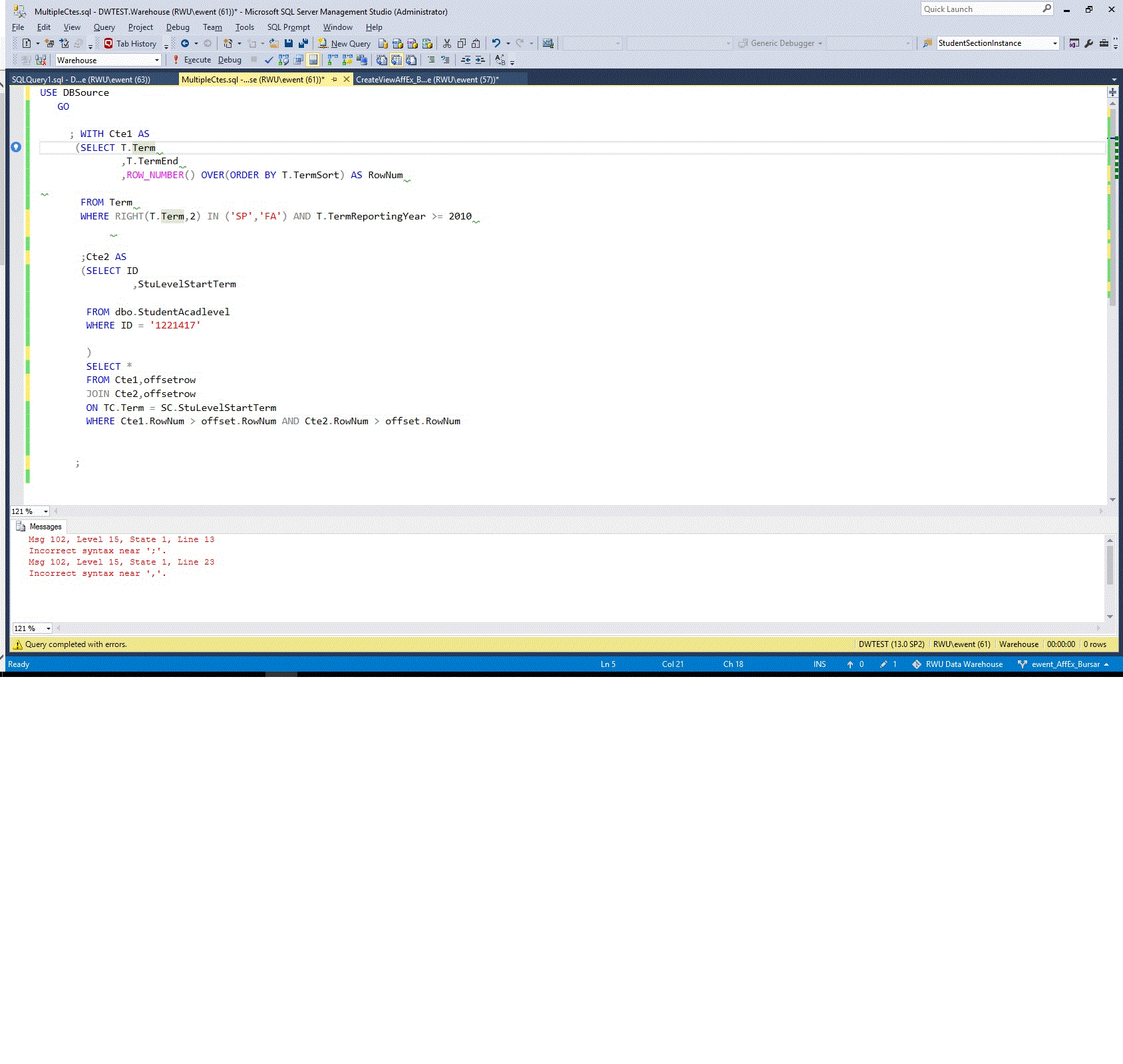
Task: Toggle the Results to Grid option
Action: [397, 60]
